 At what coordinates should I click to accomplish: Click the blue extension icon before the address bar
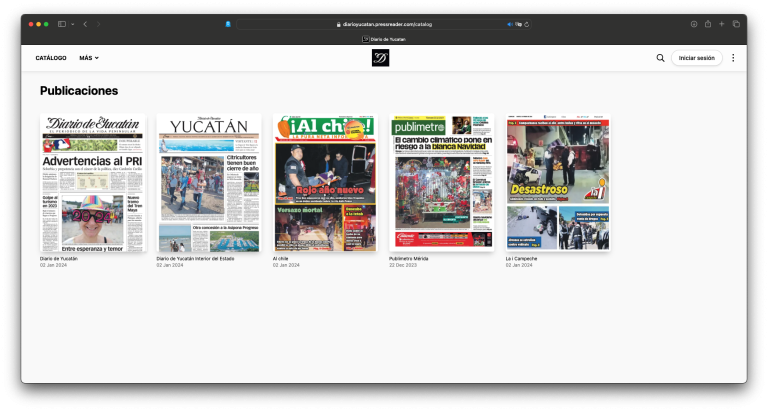[x=228, y=24]
